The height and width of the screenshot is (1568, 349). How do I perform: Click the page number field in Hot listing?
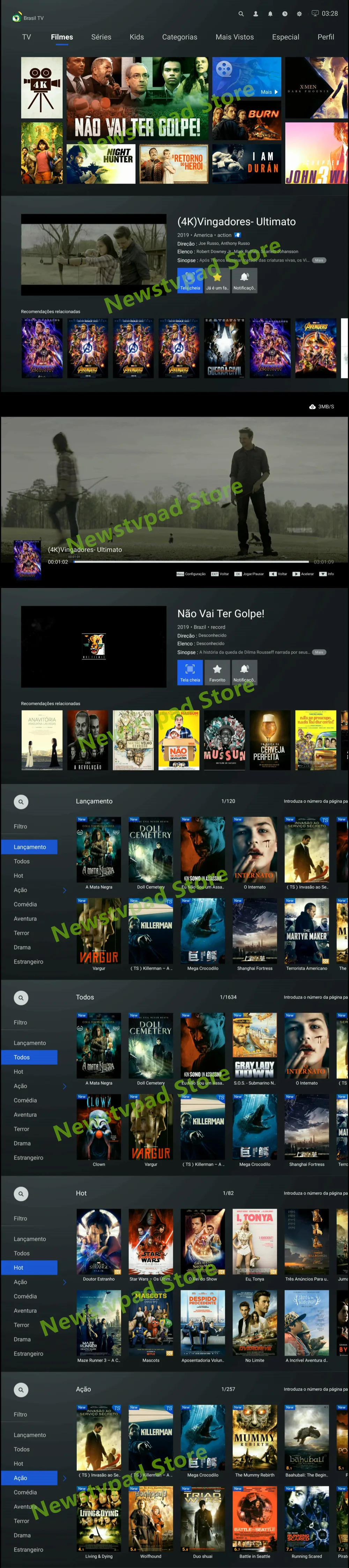[315, 1194]
